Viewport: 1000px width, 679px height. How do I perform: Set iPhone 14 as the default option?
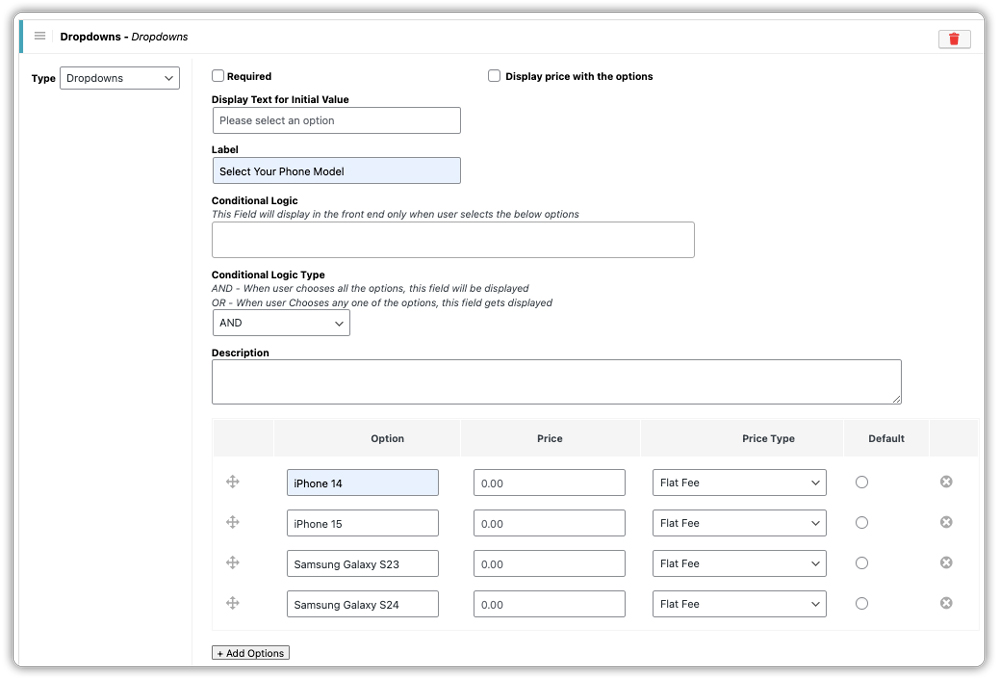pyautogui.click(x=861, y=481)
